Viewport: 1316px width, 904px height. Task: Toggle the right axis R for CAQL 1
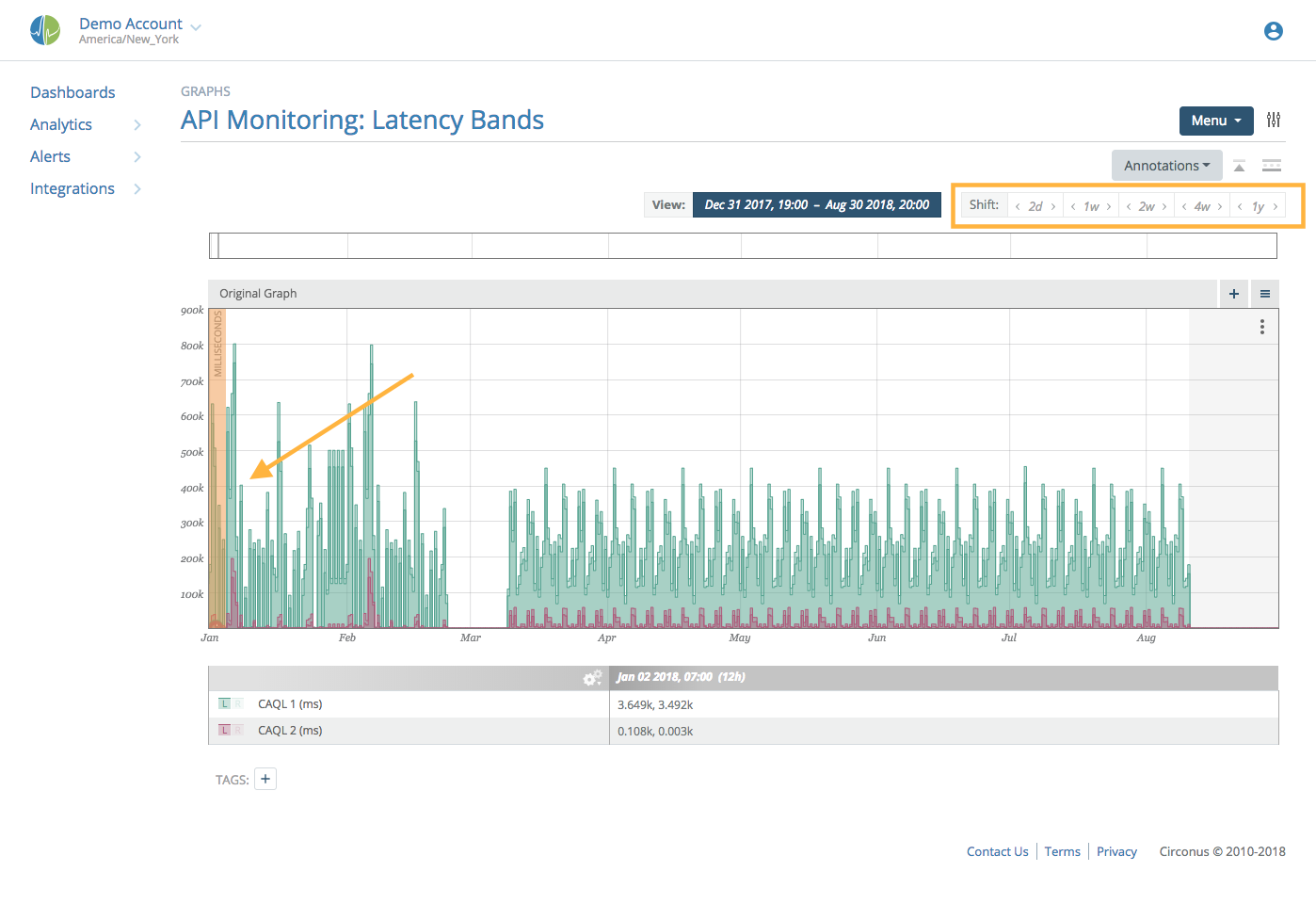pyautogui.click(x=238, y=703)
